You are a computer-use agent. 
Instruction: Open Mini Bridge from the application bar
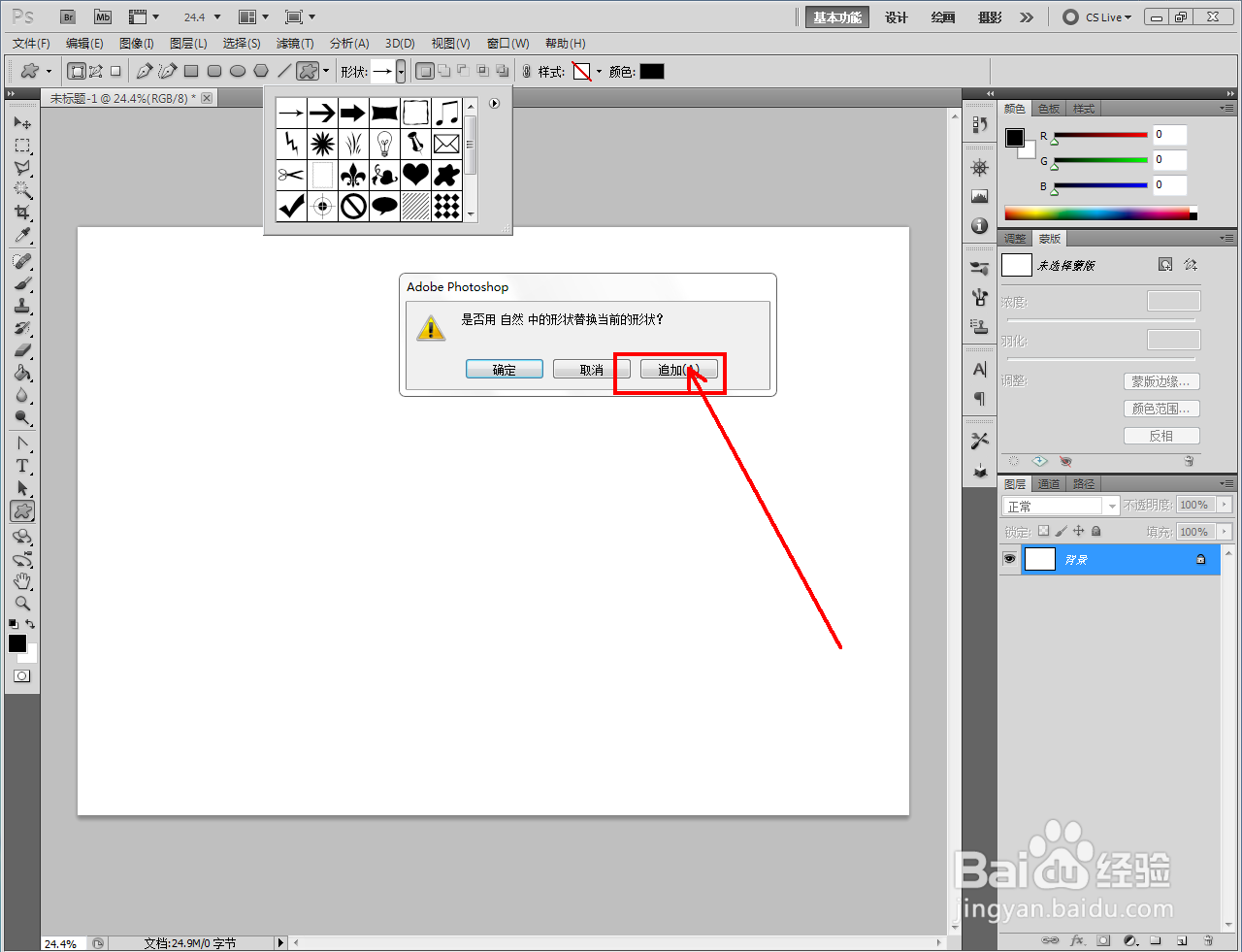tap(103, 16)
